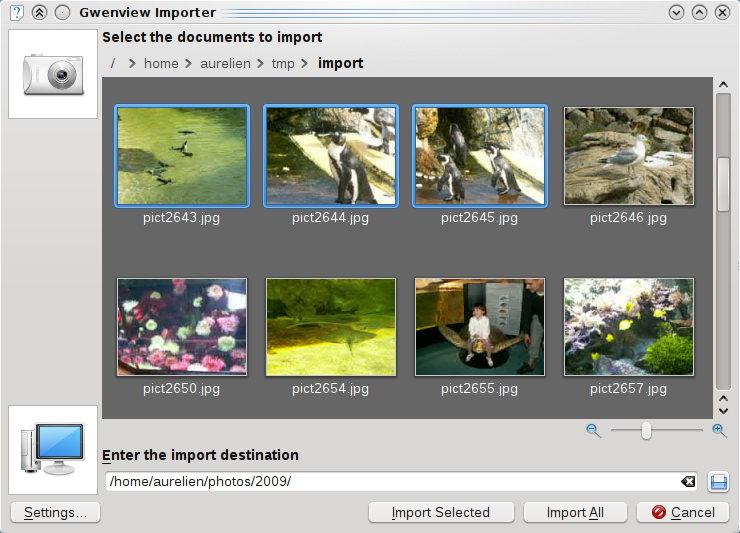This screenshot has width=740, height=533.
Task: Click the import breadcrumb folder
Action: pos(340,63)
